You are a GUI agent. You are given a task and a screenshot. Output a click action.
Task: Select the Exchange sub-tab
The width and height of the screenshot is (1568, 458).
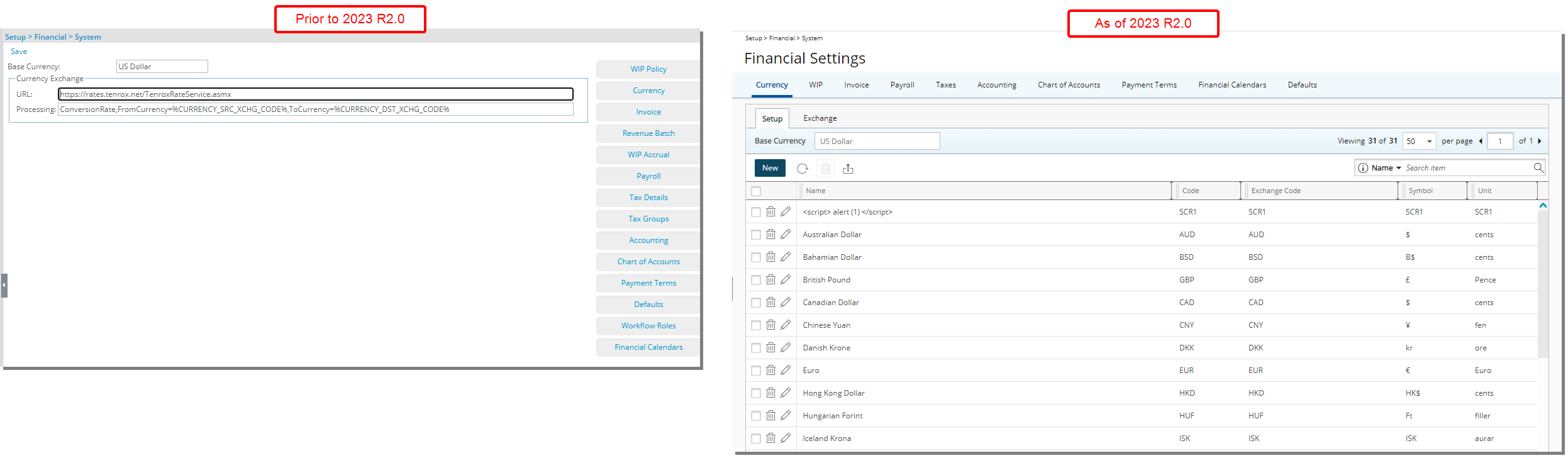pos(820,118)
